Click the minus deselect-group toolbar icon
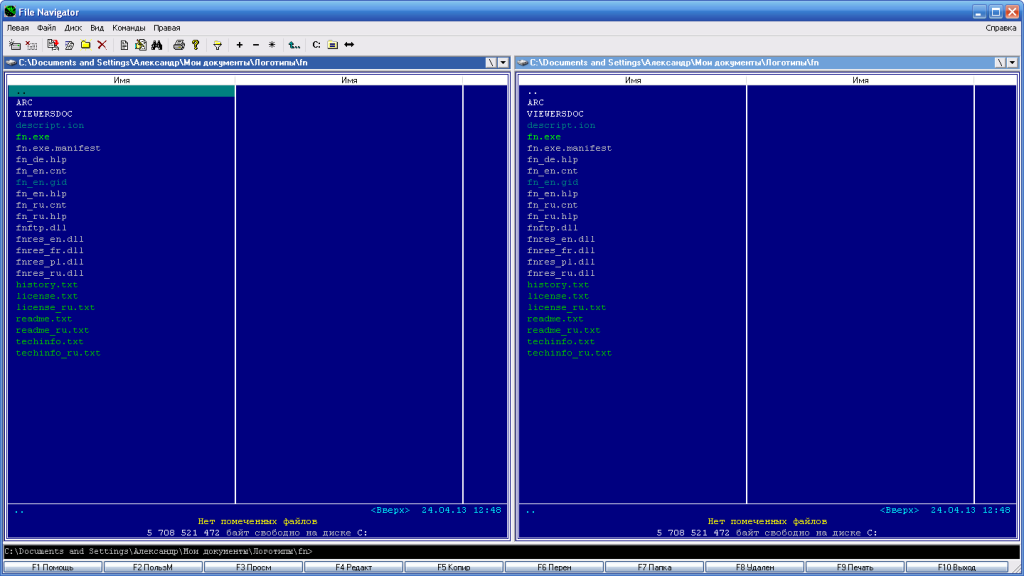 pos(256,45)
